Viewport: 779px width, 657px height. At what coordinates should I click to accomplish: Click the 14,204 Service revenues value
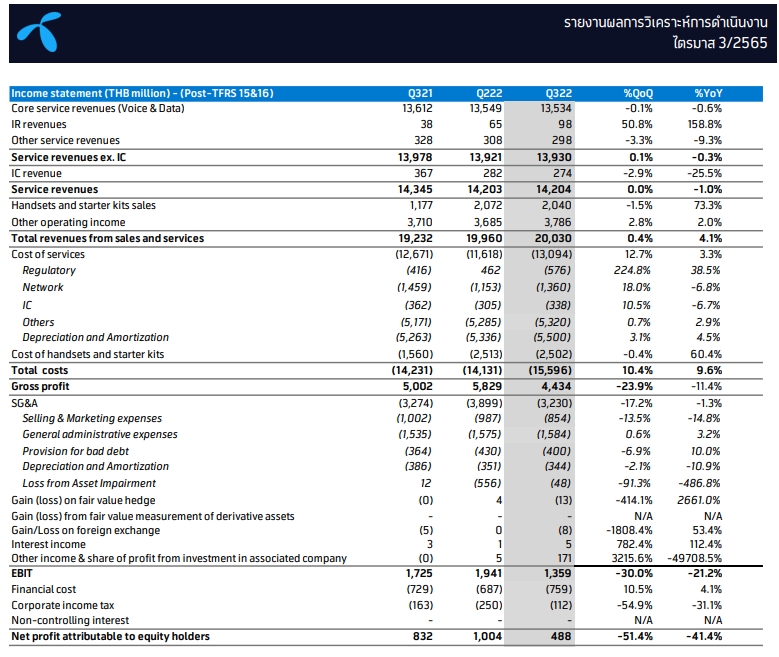(x=554, y=189)
